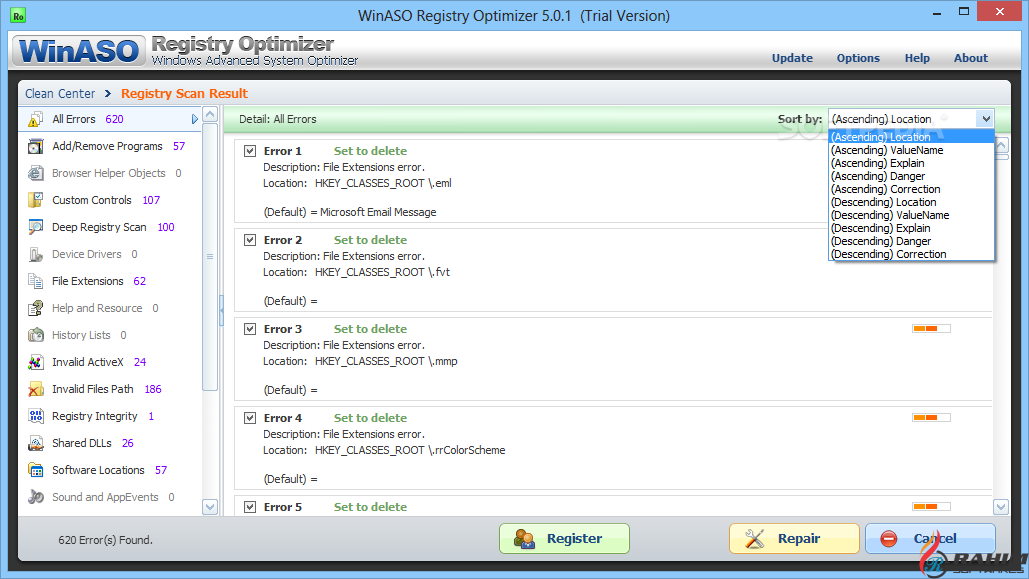The height and width of the screenshot is (579, 1029).
Task: Click the results list scroll down arrow
Action: click(x=1001, y=507)
